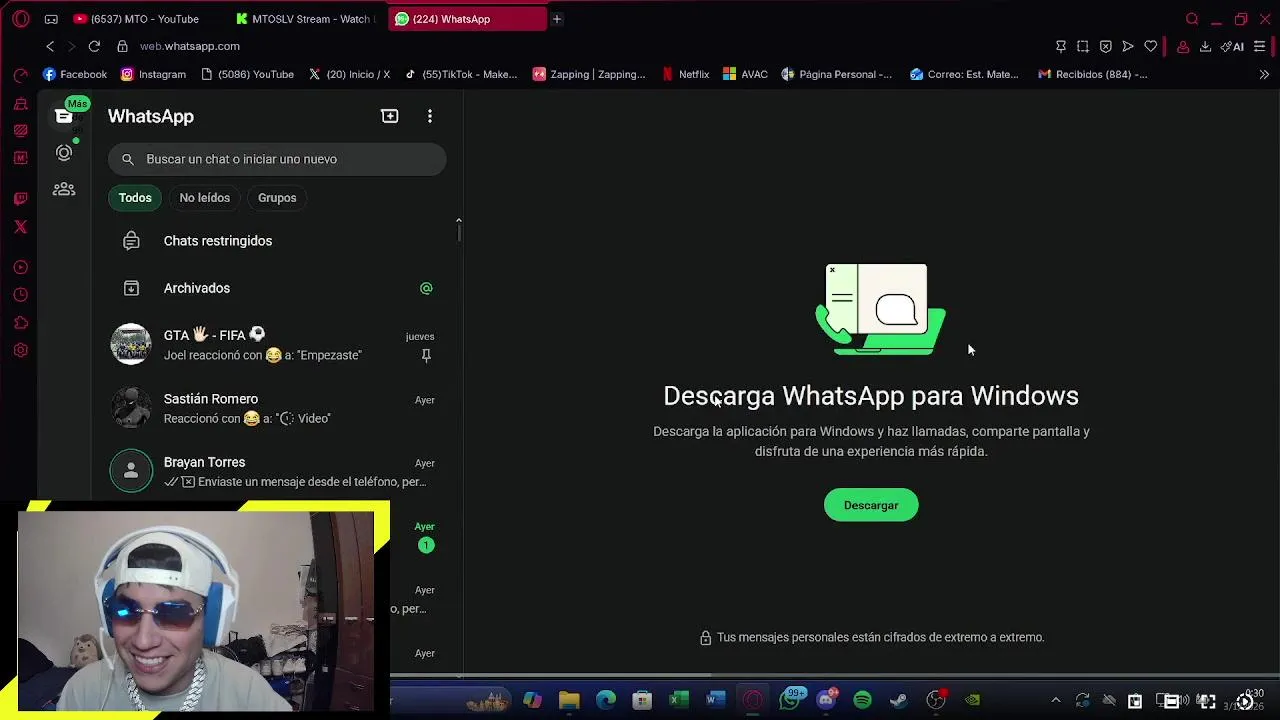Open the Communities icon in WhatsApp sidebar
This screenshot has height=720, width=1280.
64,189
